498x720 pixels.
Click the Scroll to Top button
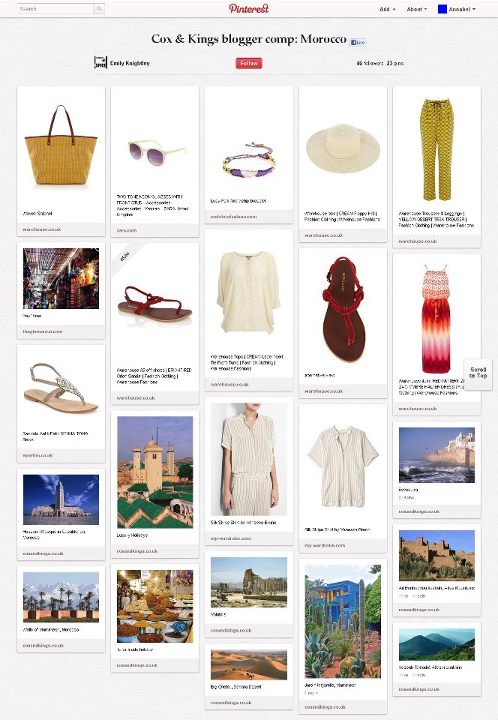478,372
